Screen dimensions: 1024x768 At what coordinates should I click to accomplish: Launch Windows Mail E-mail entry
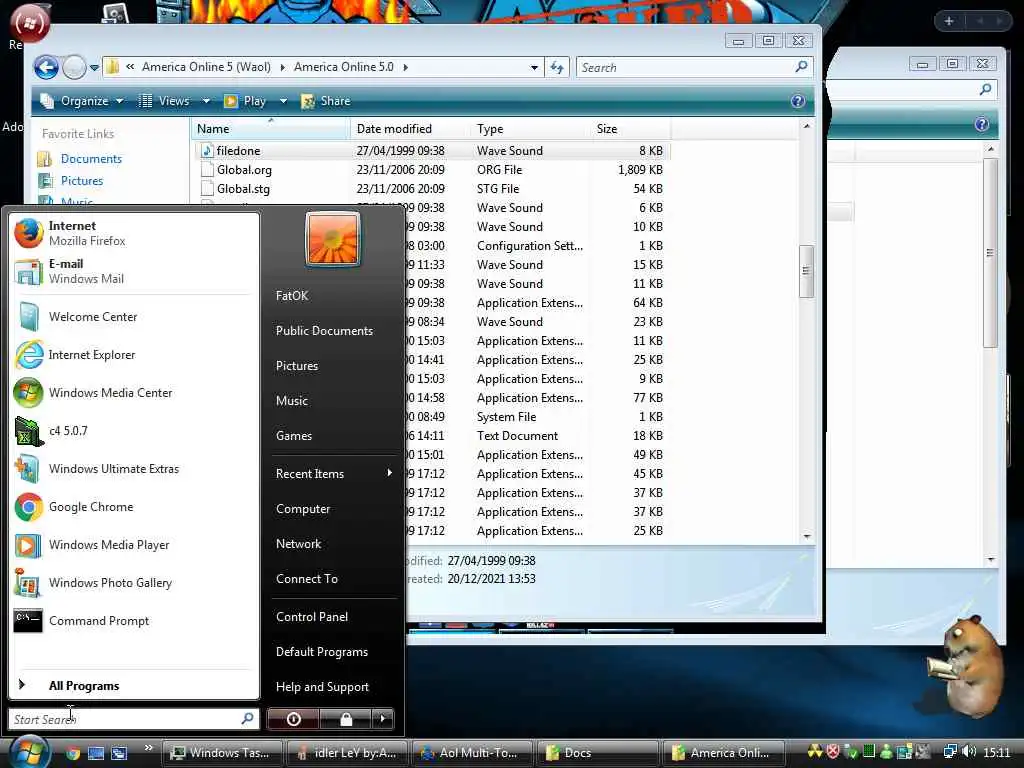(x=134, y=271)
